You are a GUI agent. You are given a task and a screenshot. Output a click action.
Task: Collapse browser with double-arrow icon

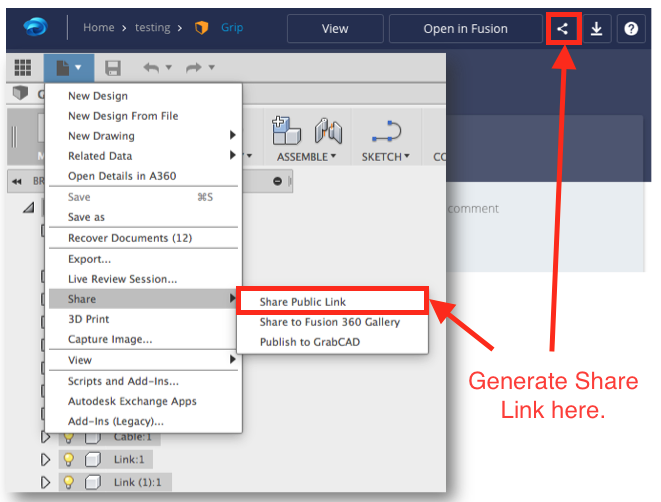(17, 182)
